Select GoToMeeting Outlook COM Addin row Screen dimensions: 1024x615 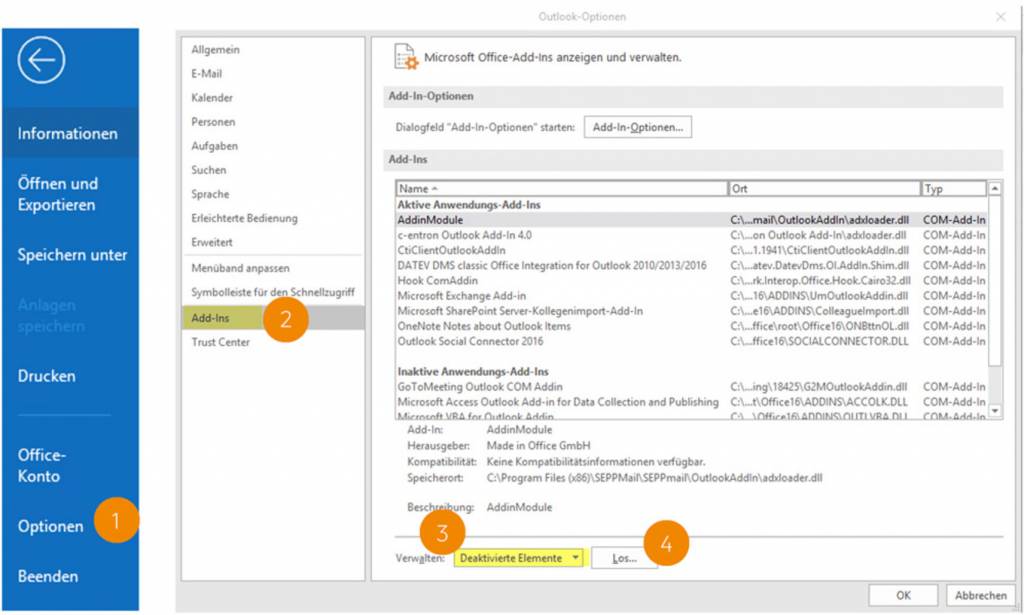(480, 387)
